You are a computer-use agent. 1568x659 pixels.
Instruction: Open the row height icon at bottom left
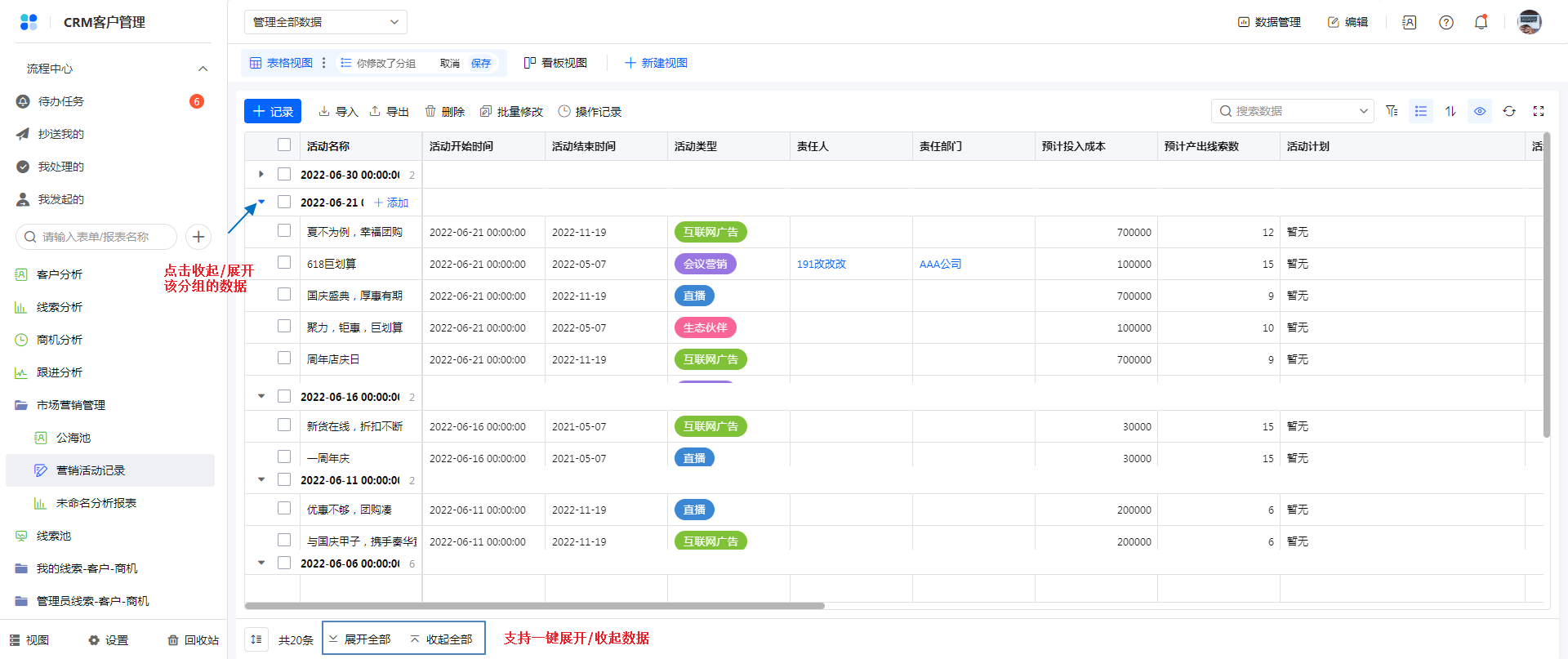pos(256,639)
